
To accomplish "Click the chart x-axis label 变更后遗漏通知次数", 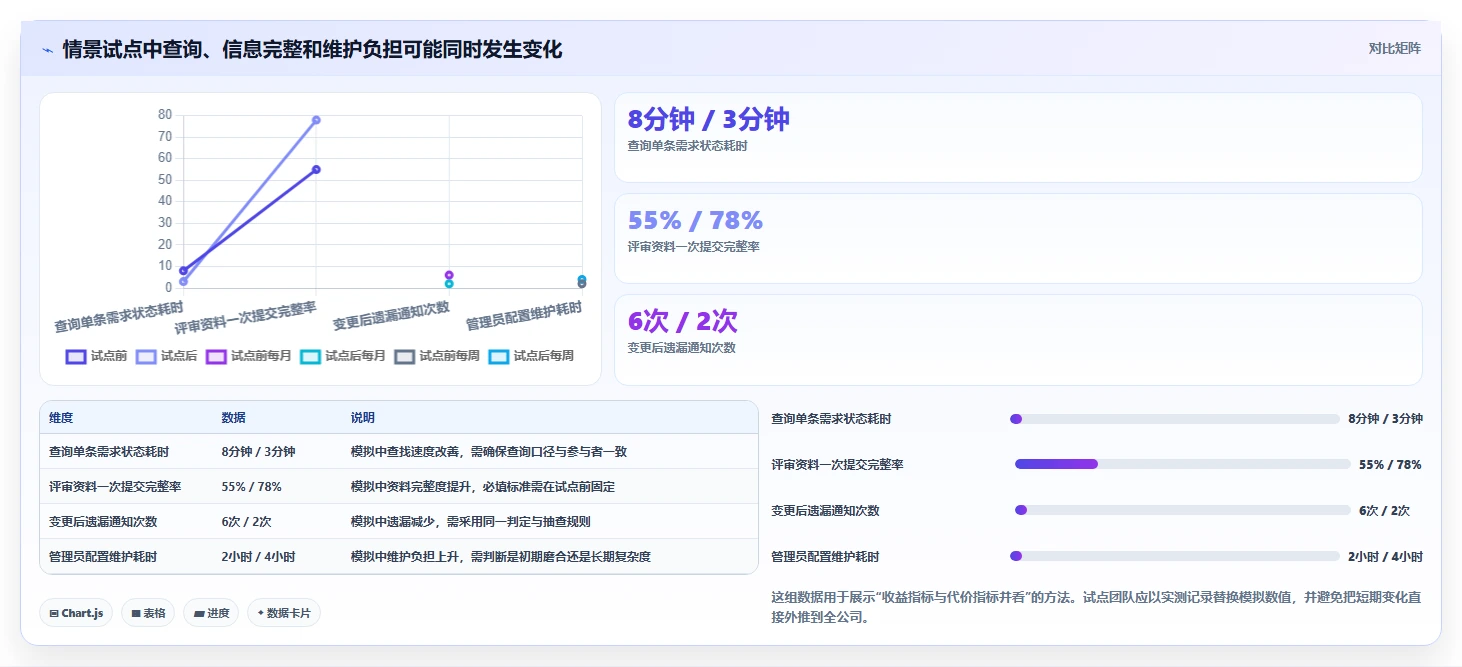I will (x=391, y=316).
